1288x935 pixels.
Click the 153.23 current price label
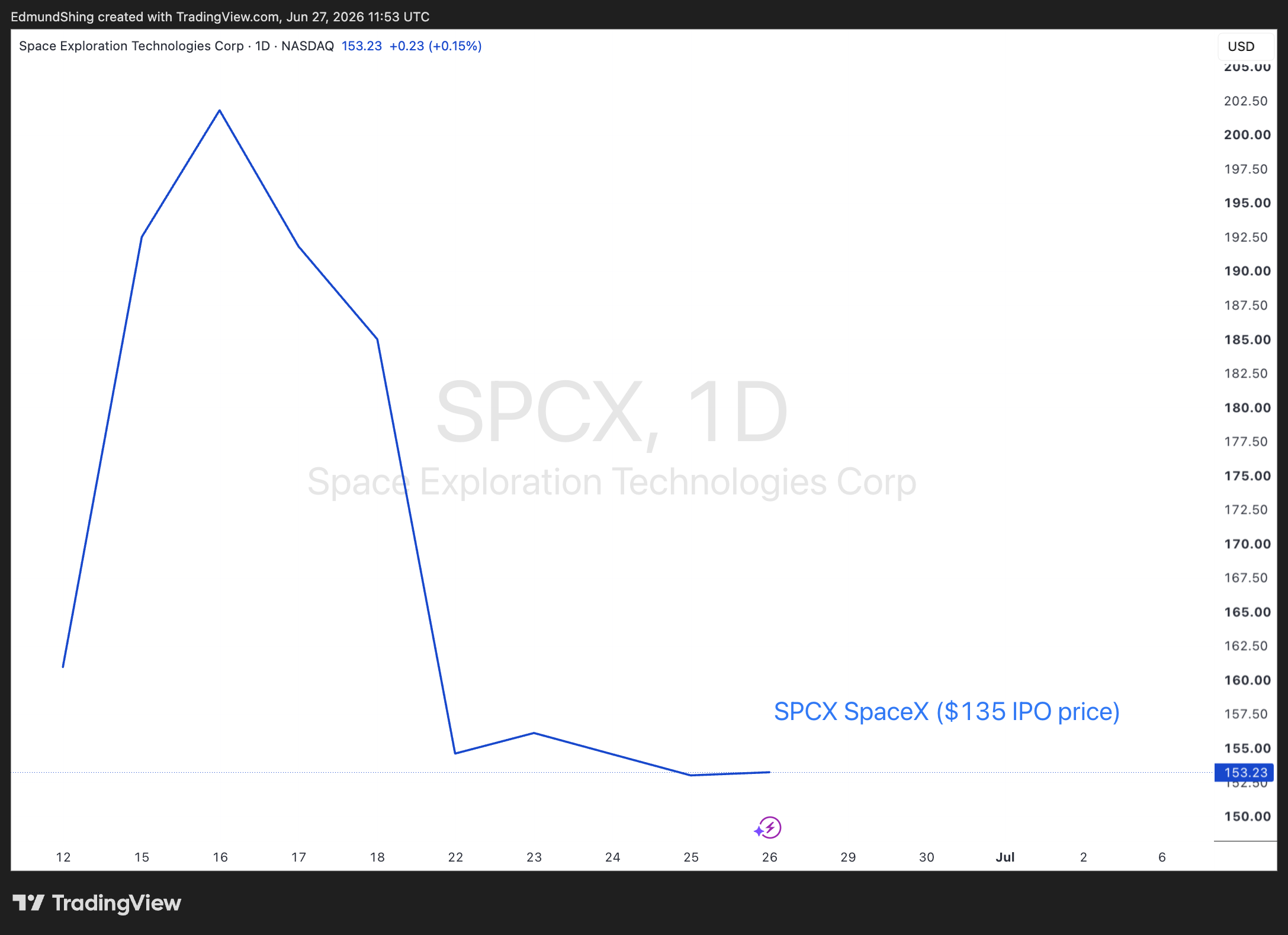click(1244, 772)
